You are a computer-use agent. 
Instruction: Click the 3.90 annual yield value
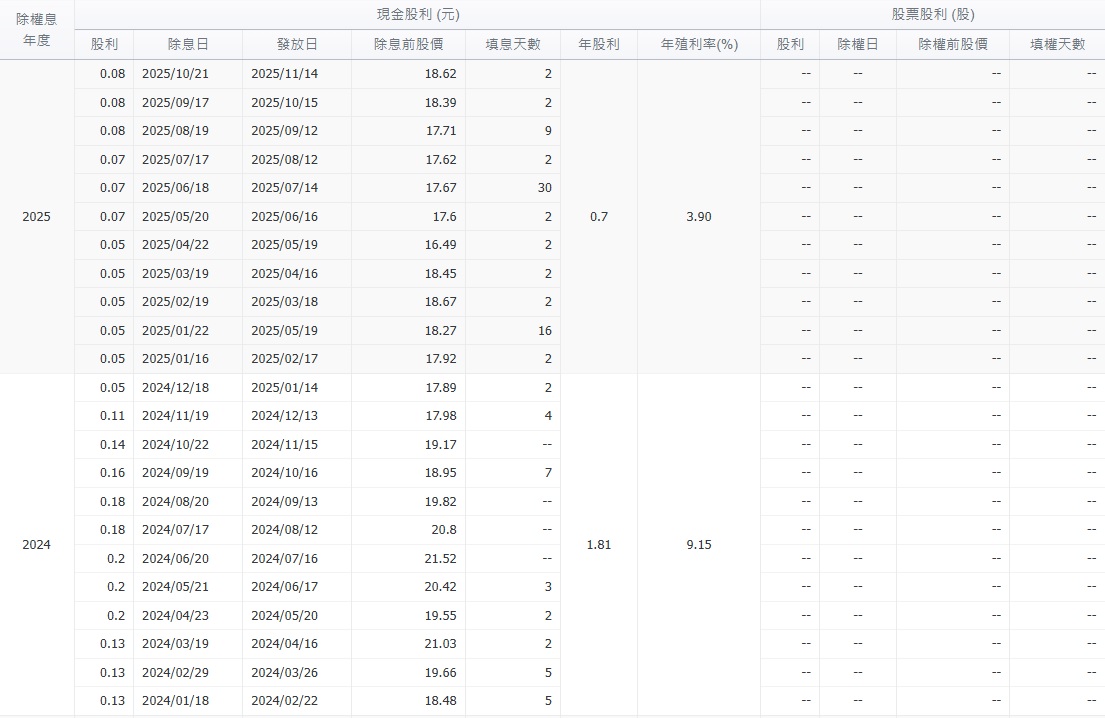pyautogui.click(x=699, y=217)
